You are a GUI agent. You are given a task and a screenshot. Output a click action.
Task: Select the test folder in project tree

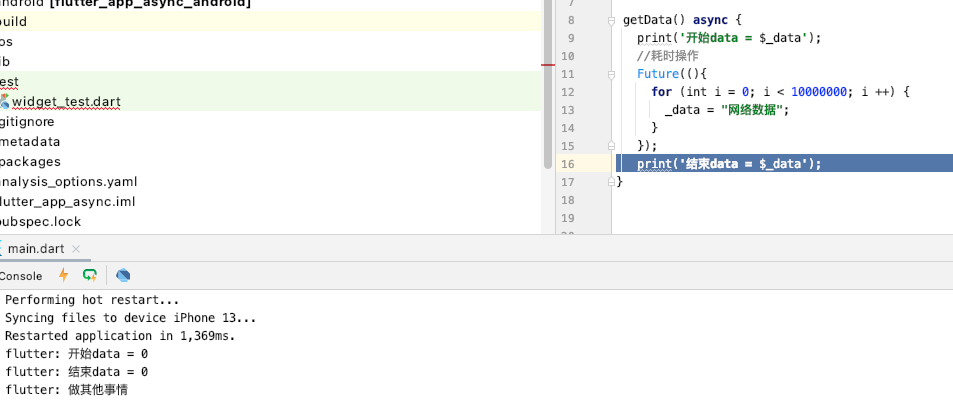pos(270,81)
